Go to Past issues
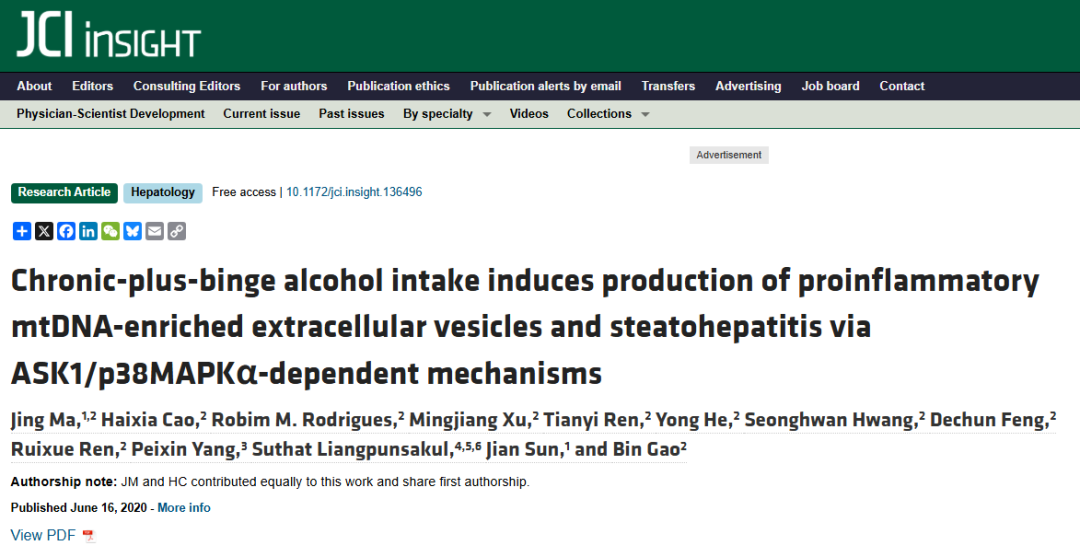1080x557 pixels. (351, 114)
